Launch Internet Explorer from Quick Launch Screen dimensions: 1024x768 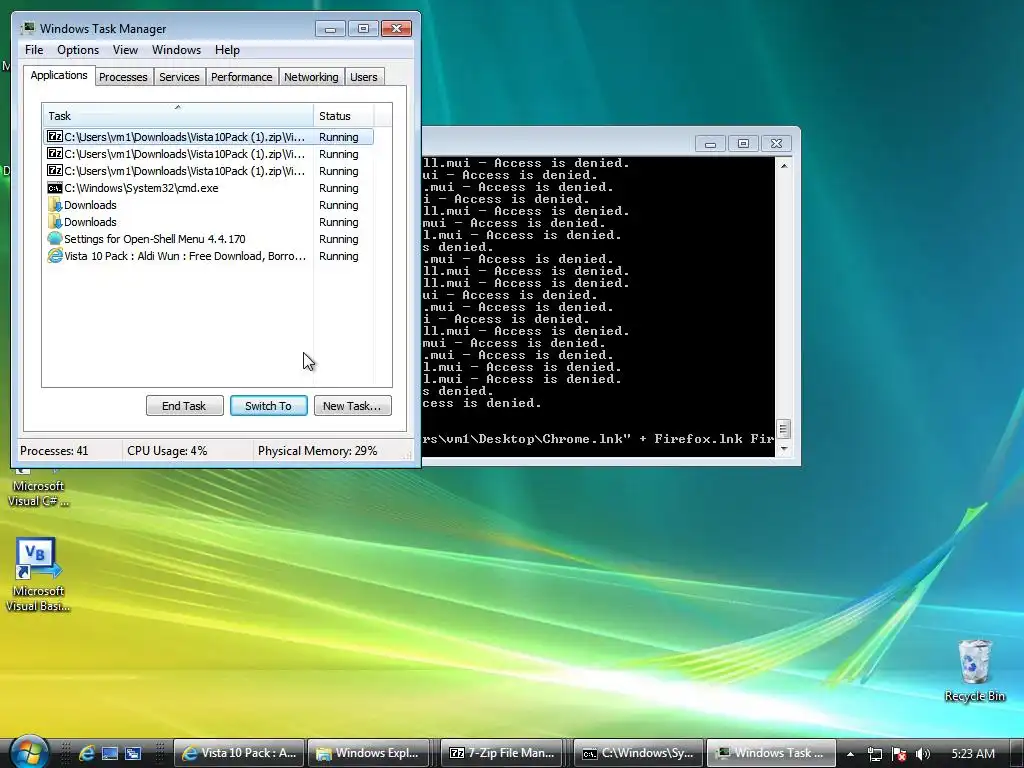[x=86, y=753]
